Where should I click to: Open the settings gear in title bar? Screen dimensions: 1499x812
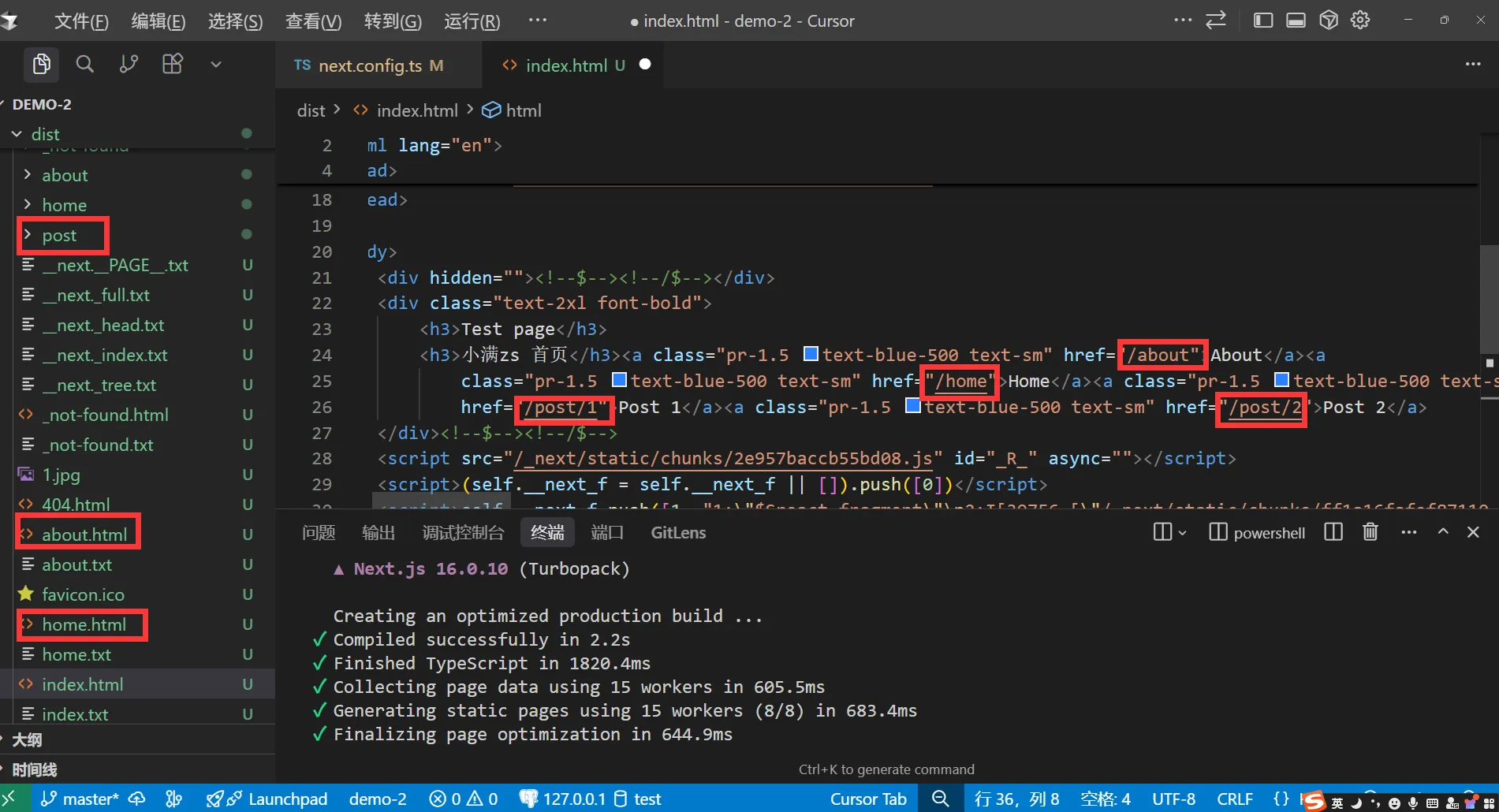(x=1360, y=20)
